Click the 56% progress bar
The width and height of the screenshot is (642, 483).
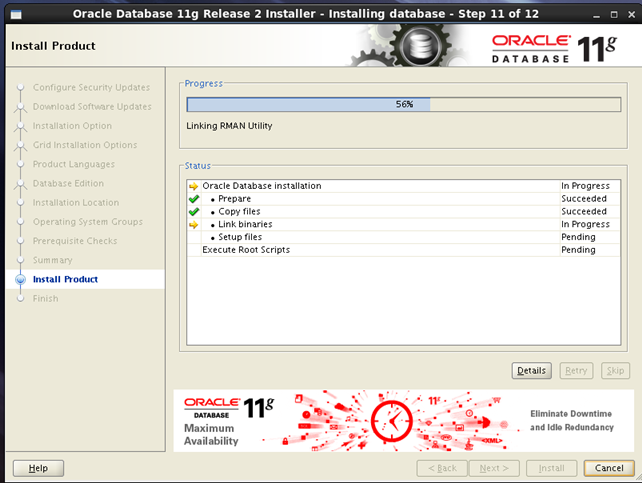[x=404, y=104]
